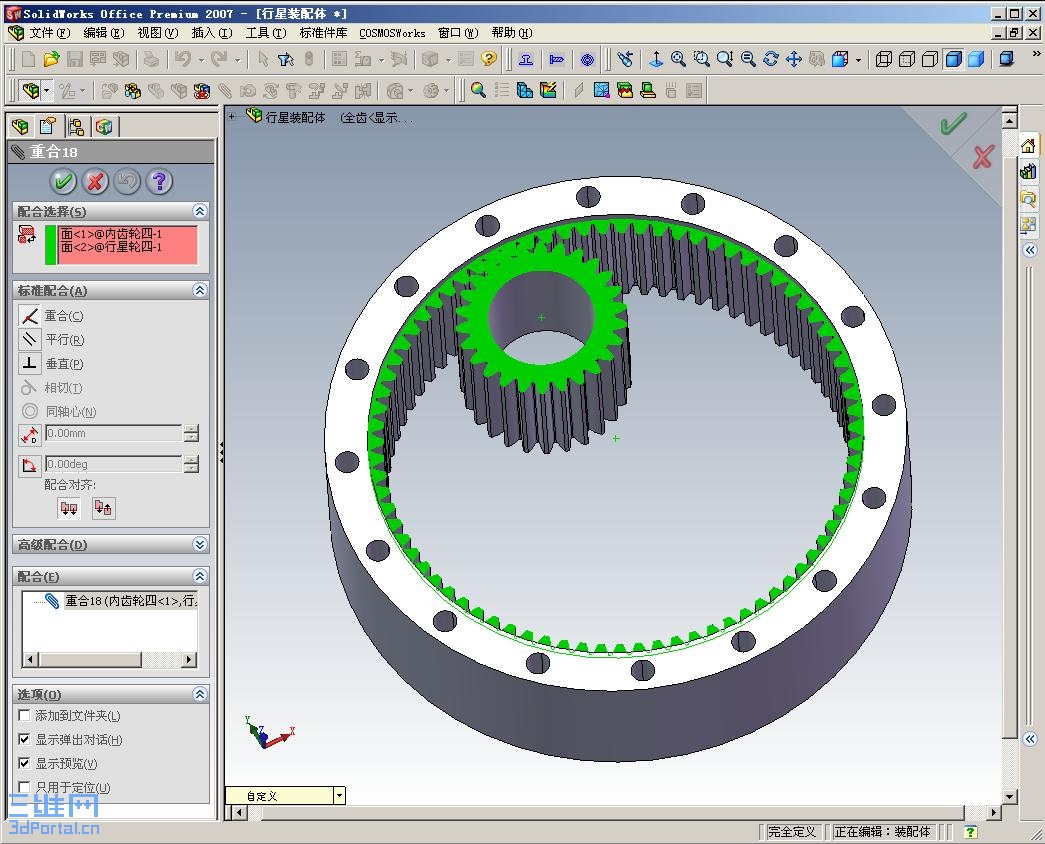Open the 工具 menu
Image resolution: width=1045 pixels, height=844 pixels.
265,33
